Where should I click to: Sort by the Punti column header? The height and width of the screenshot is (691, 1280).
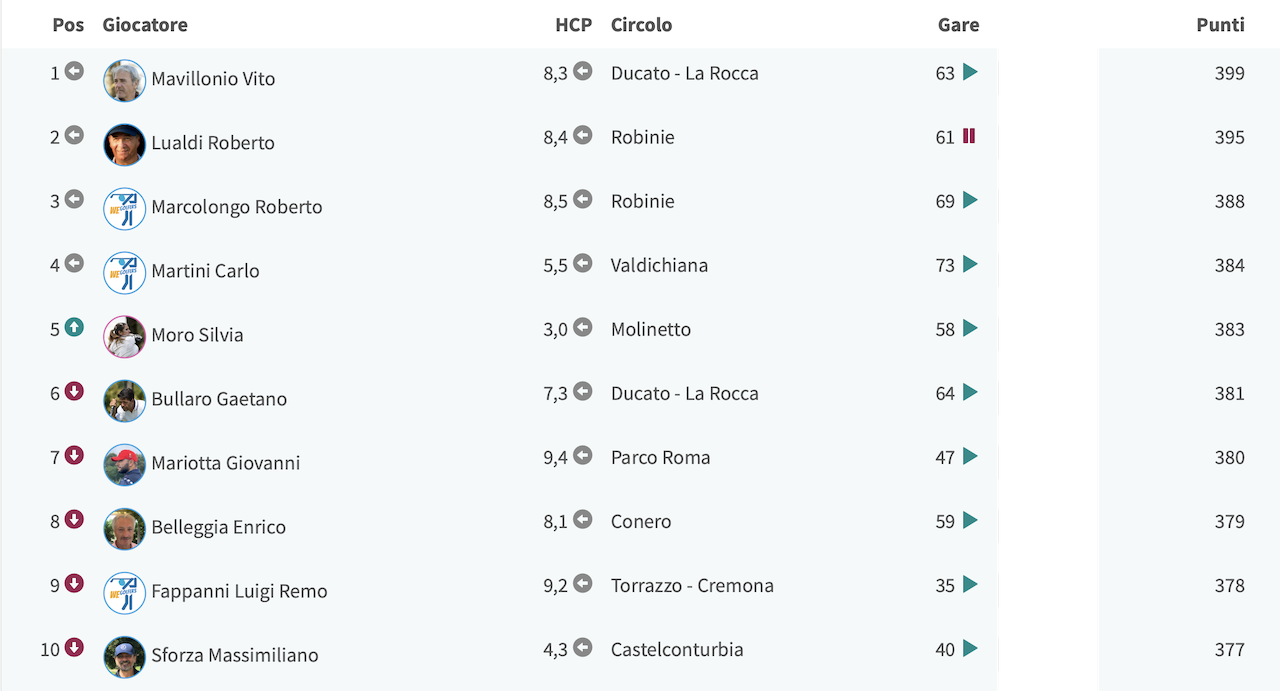pyautogui.click(x=1220, y=25)
